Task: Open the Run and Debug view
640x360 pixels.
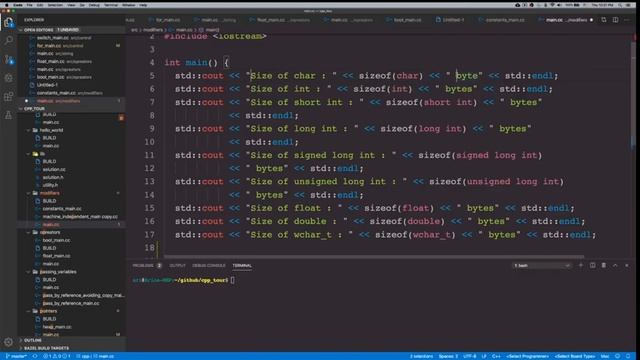Action: pos(9,78)
